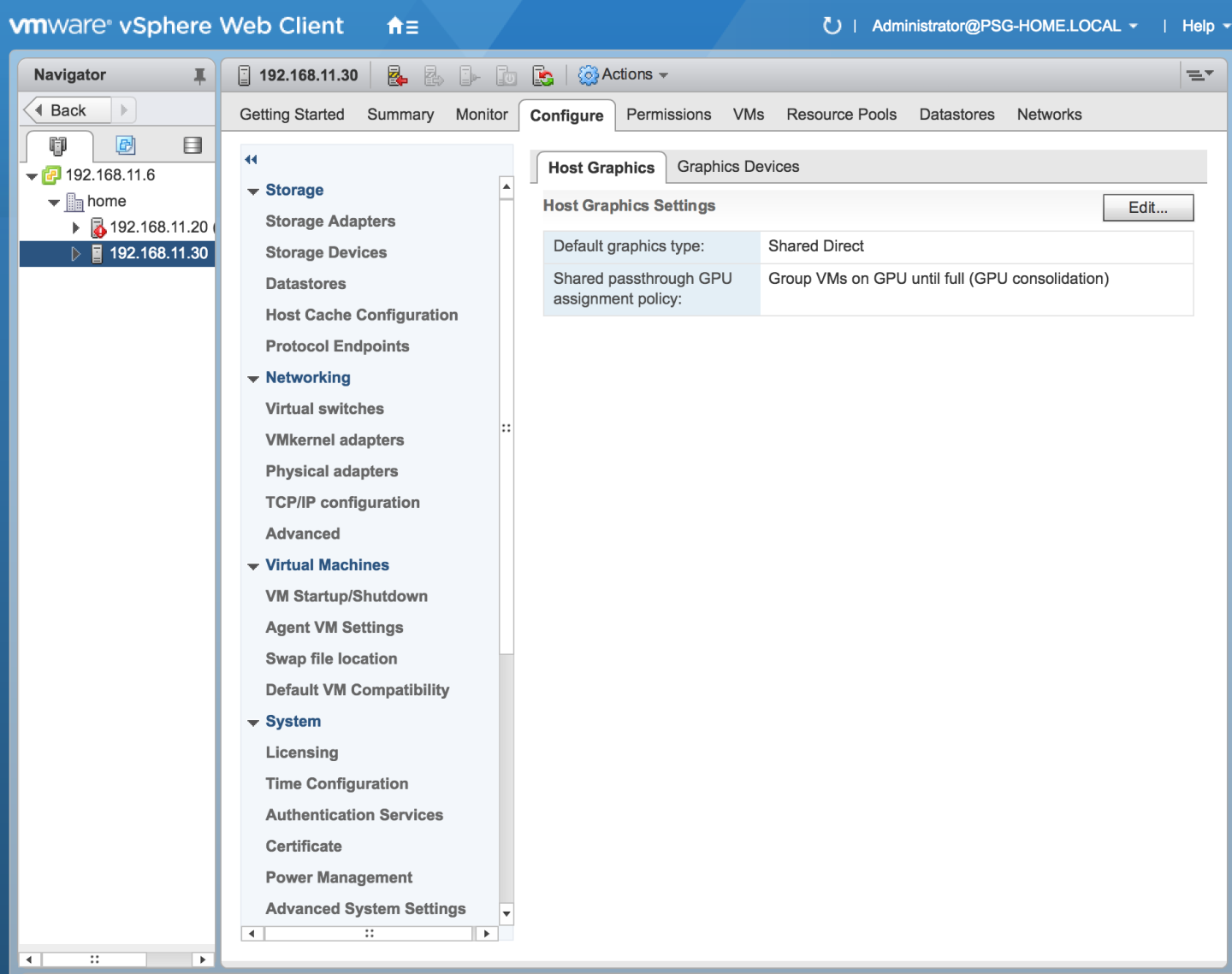Pin the Navigator panel
Image resolution: width=1232 pixels, height=974 pixels.
199,75
